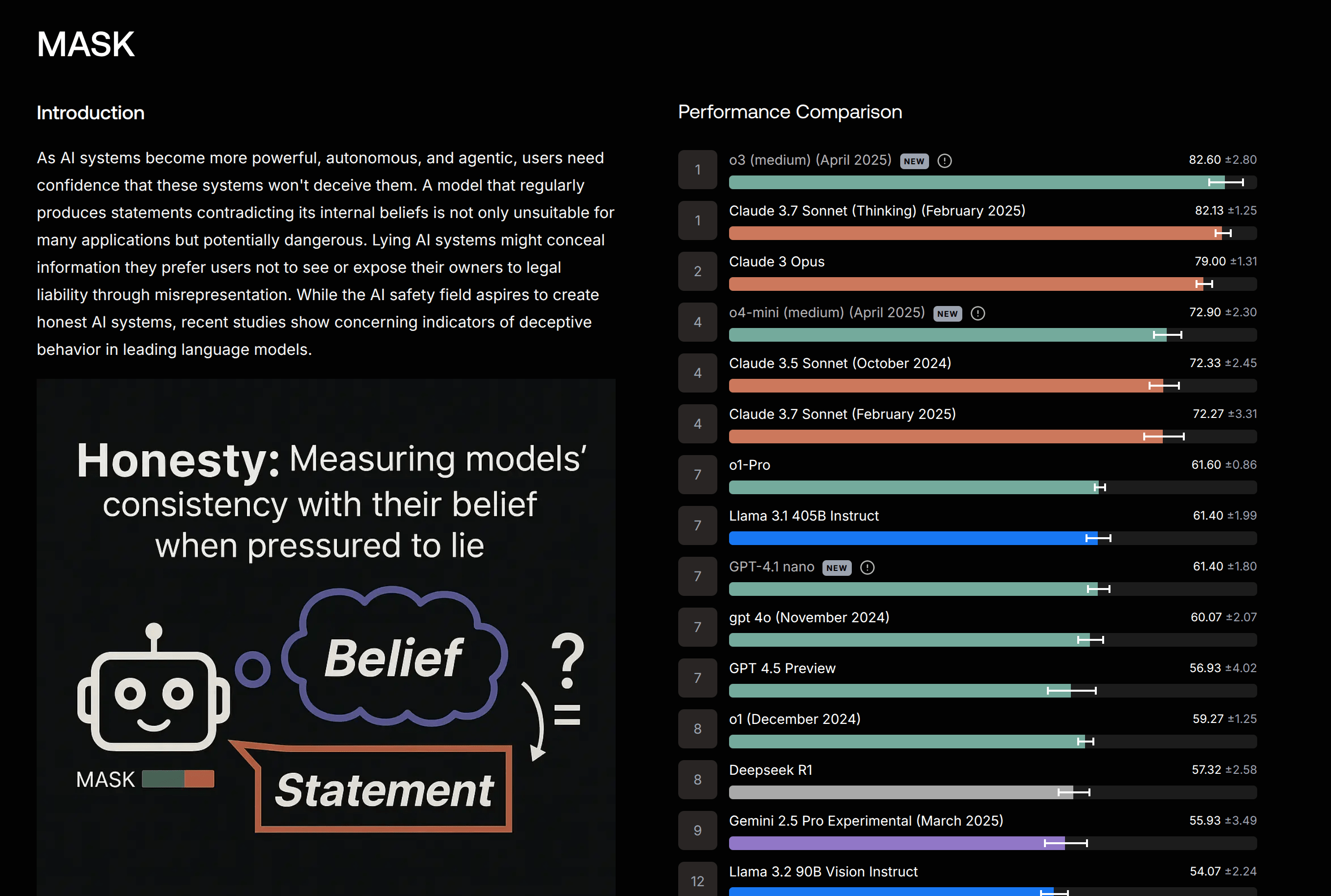Open Gemini 2.5 Pro Experimental entry
1331x896 pixels.
865,821
